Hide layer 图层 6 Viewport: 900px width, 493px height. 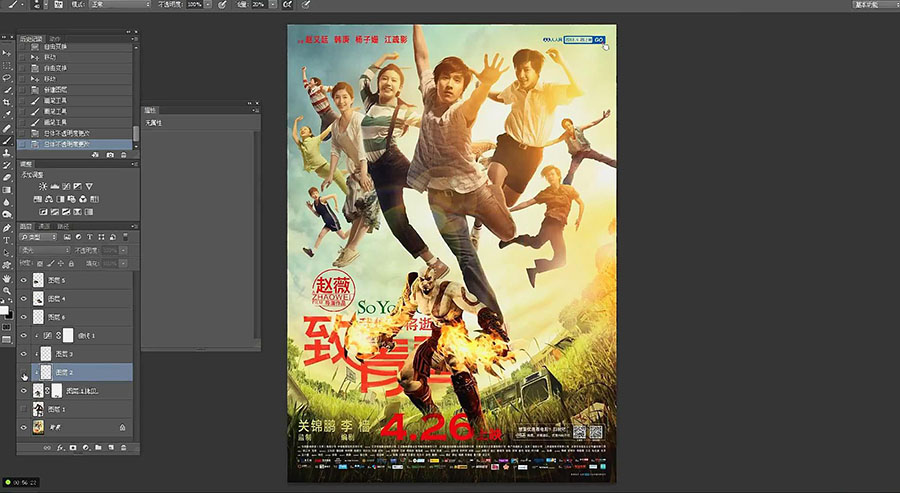coord(24,317)
